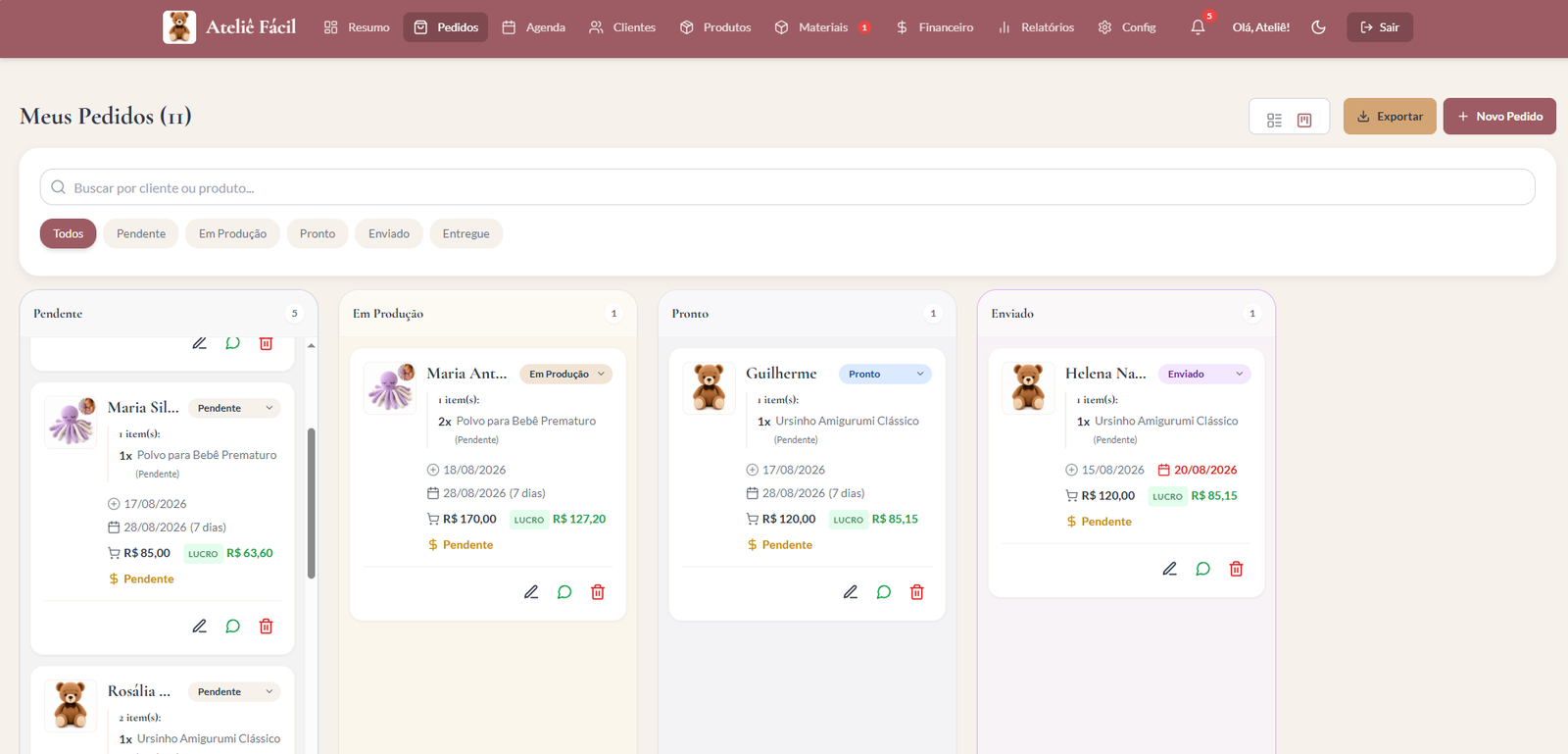This screenshot has height=754, width=1568.
Task: Click octopus thumbnail on Maria Ant... card
Action: [390, 388]
